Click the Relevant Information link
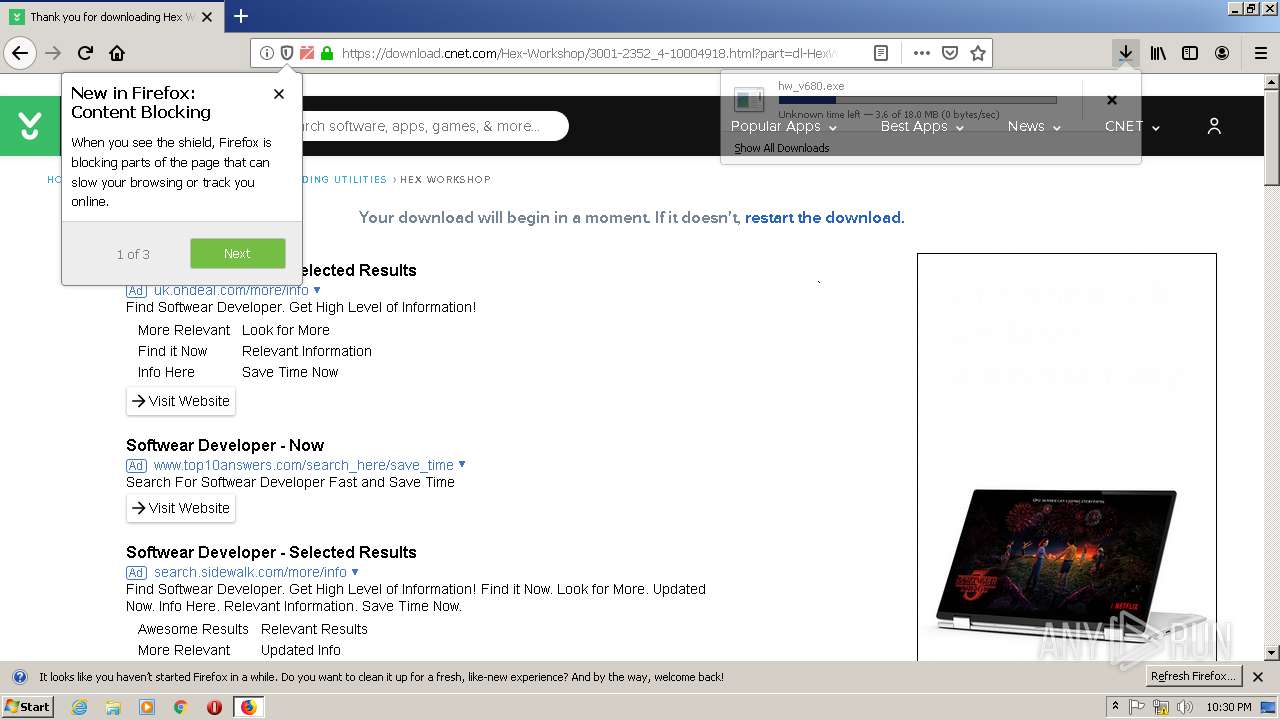The height and width of the screenshot is (720, 1280). (307, 351)
